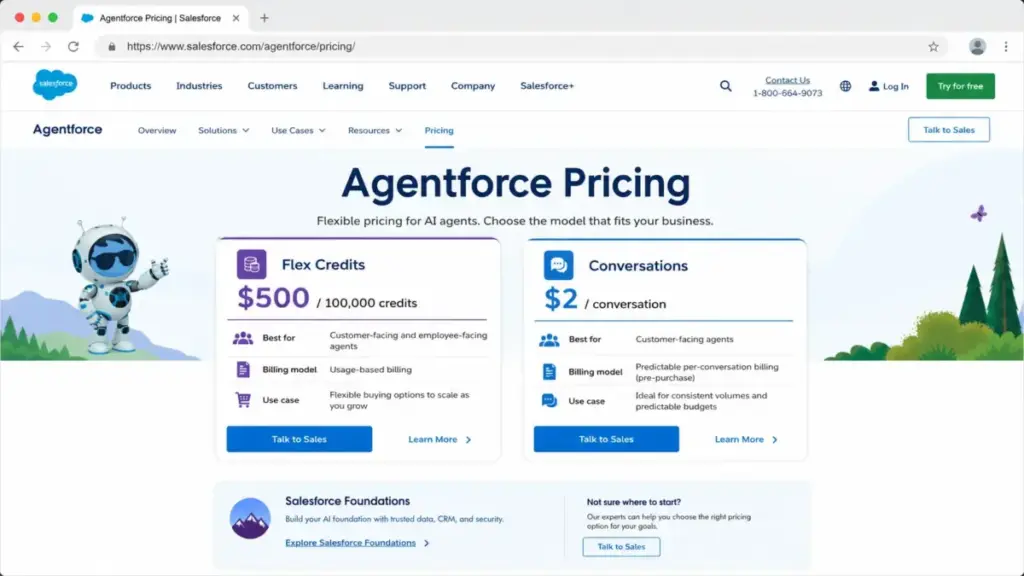Click the $500 price text
Image resolution: width=1024 pixels, height=576 pixels.
[x=273, y=298]
